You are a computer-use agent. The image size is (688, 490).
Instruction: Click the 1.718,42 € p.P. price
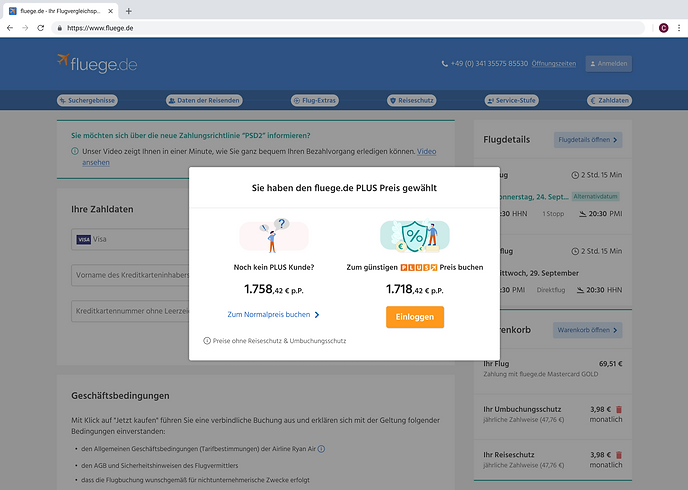(x=415, y=290)
